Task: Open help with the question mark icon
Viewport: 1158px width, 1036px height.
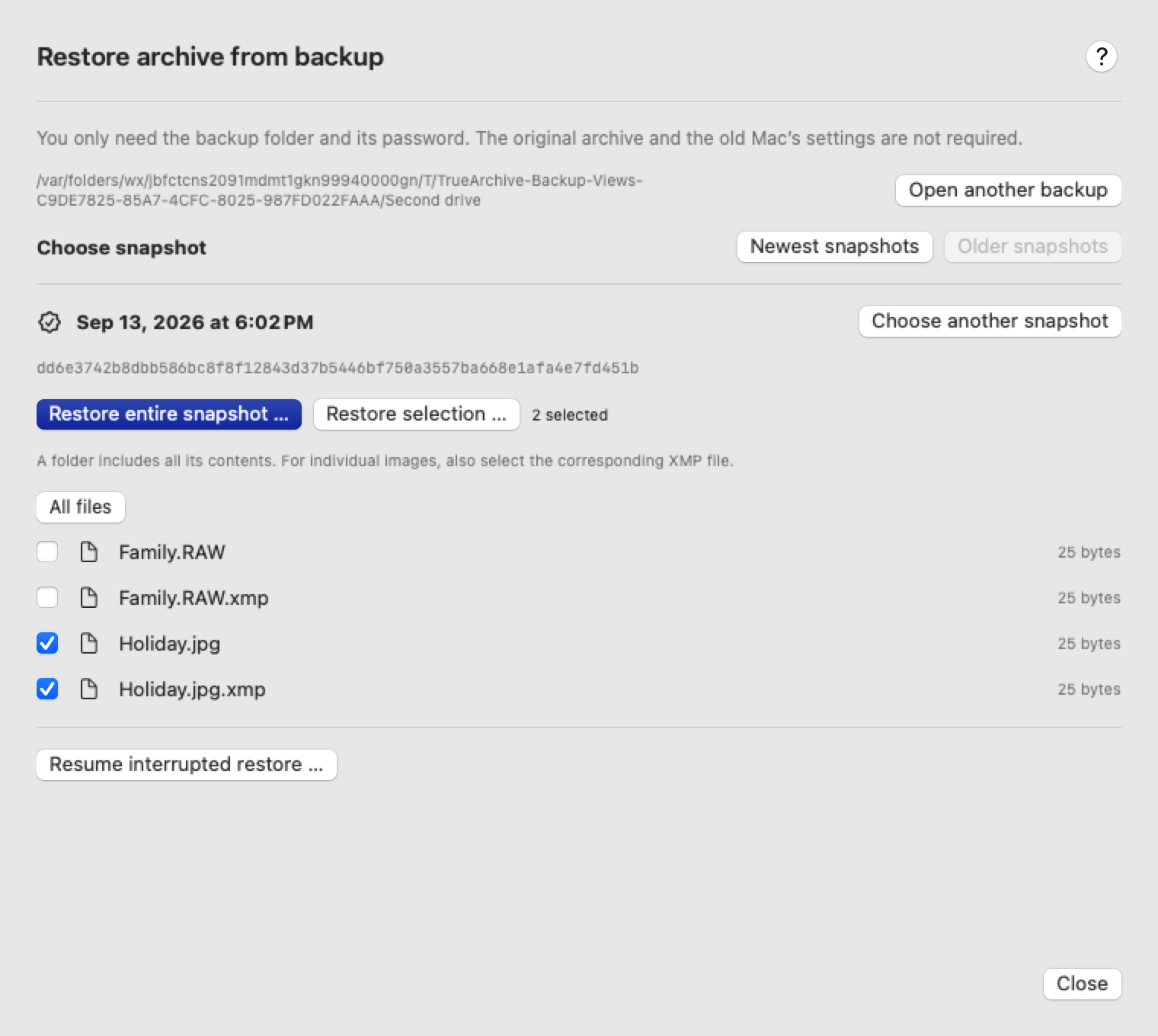Action: (x=1101, y=56)
